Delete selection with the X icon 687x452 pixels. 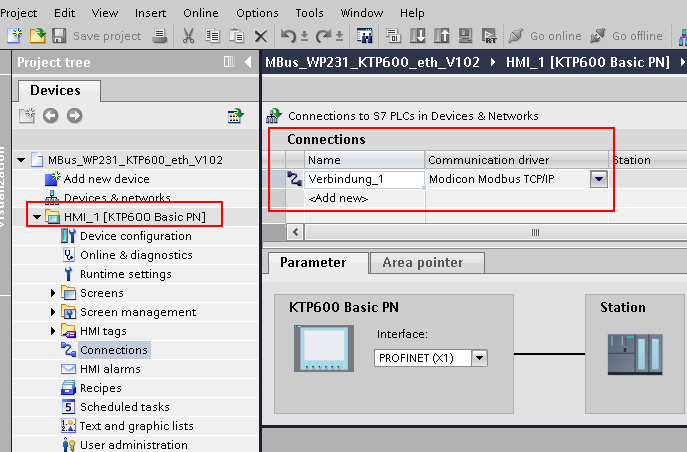click(261, 36)
